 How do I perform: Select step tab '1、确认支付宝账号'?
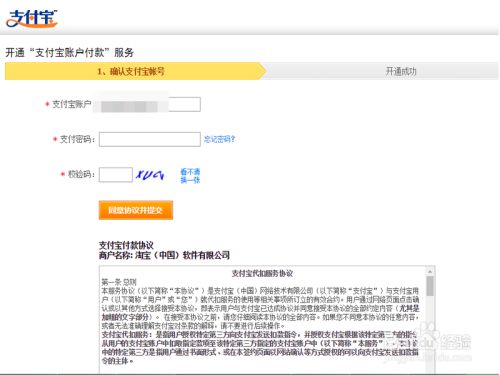(135, 71)
